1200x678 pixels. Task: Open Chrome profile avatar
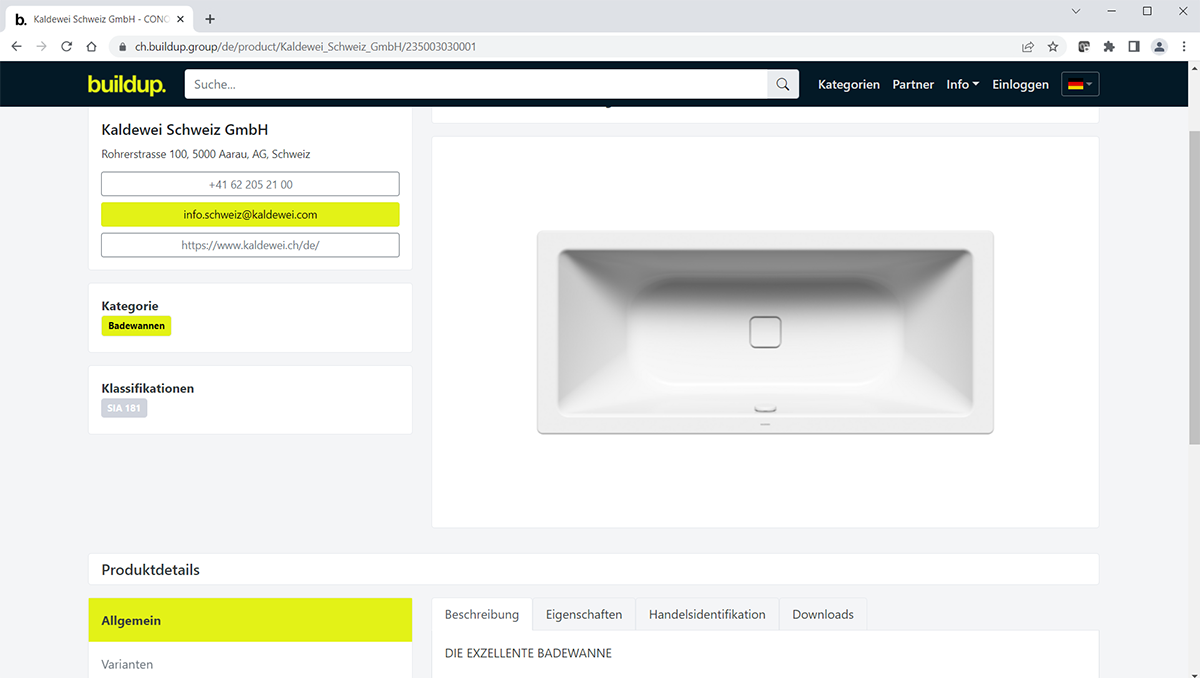click(x=1159, y=47)
